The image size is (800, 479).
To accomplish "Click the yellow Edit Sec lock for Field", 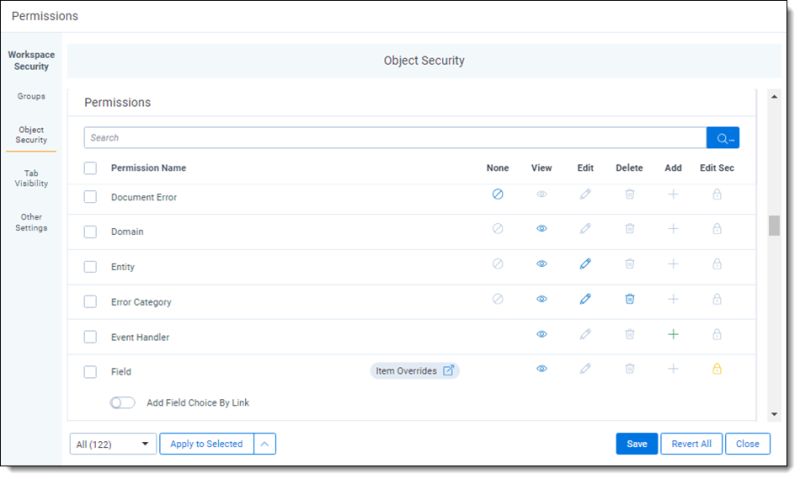I will (x=717, y=368).
